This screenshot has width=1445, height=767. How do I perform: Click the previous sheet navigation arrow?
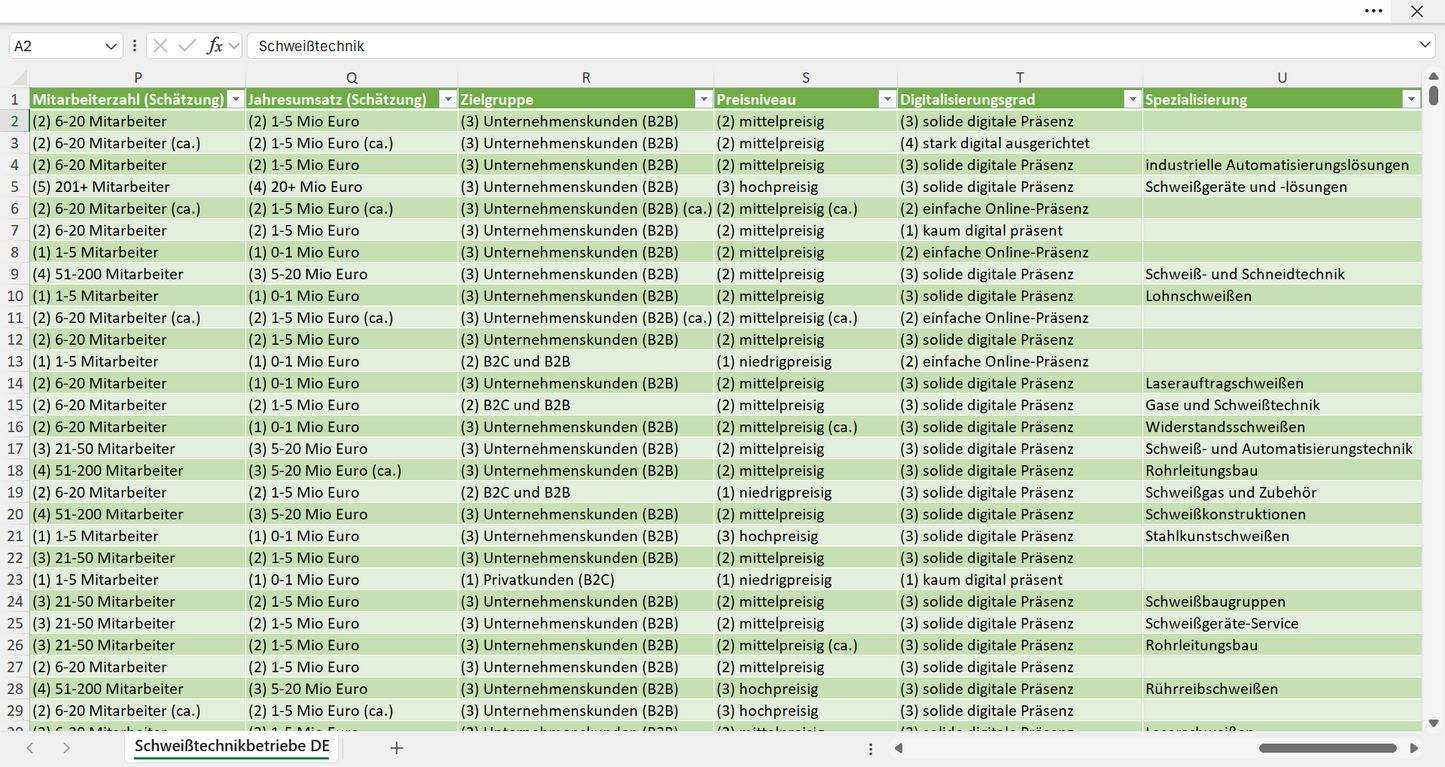[30, 748]
